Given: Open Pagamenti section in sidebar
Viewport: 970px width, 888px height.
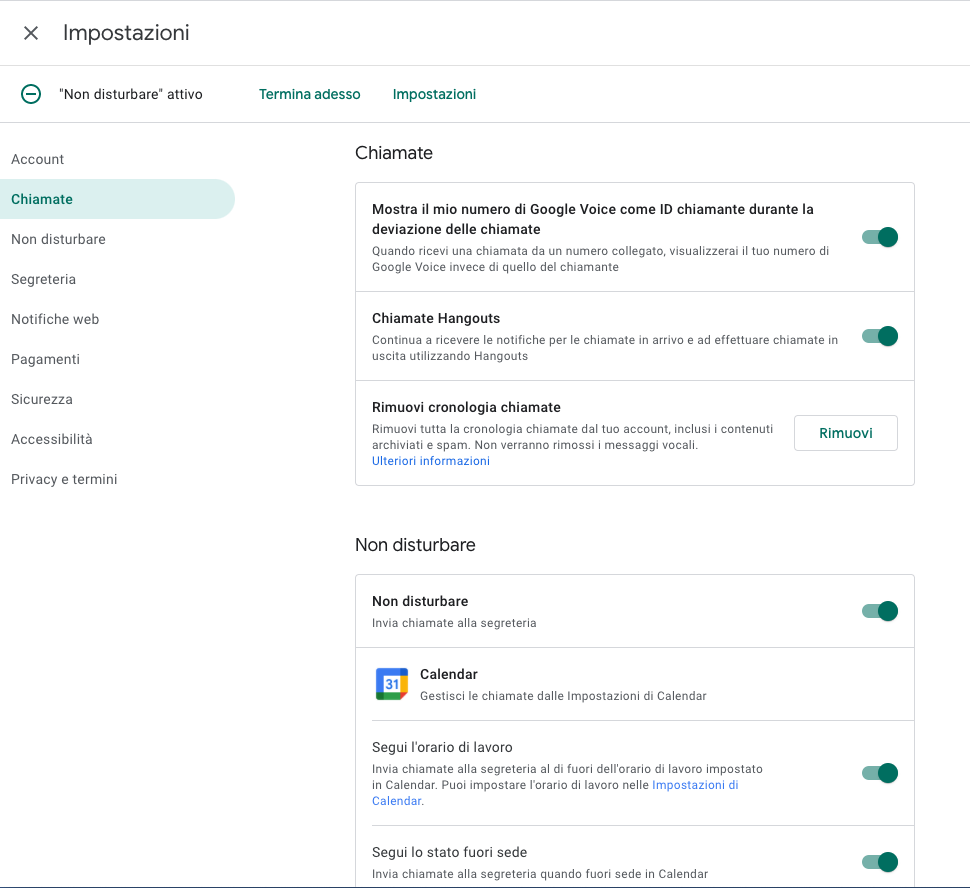Looking at the screenshot, I should point(45,359).
